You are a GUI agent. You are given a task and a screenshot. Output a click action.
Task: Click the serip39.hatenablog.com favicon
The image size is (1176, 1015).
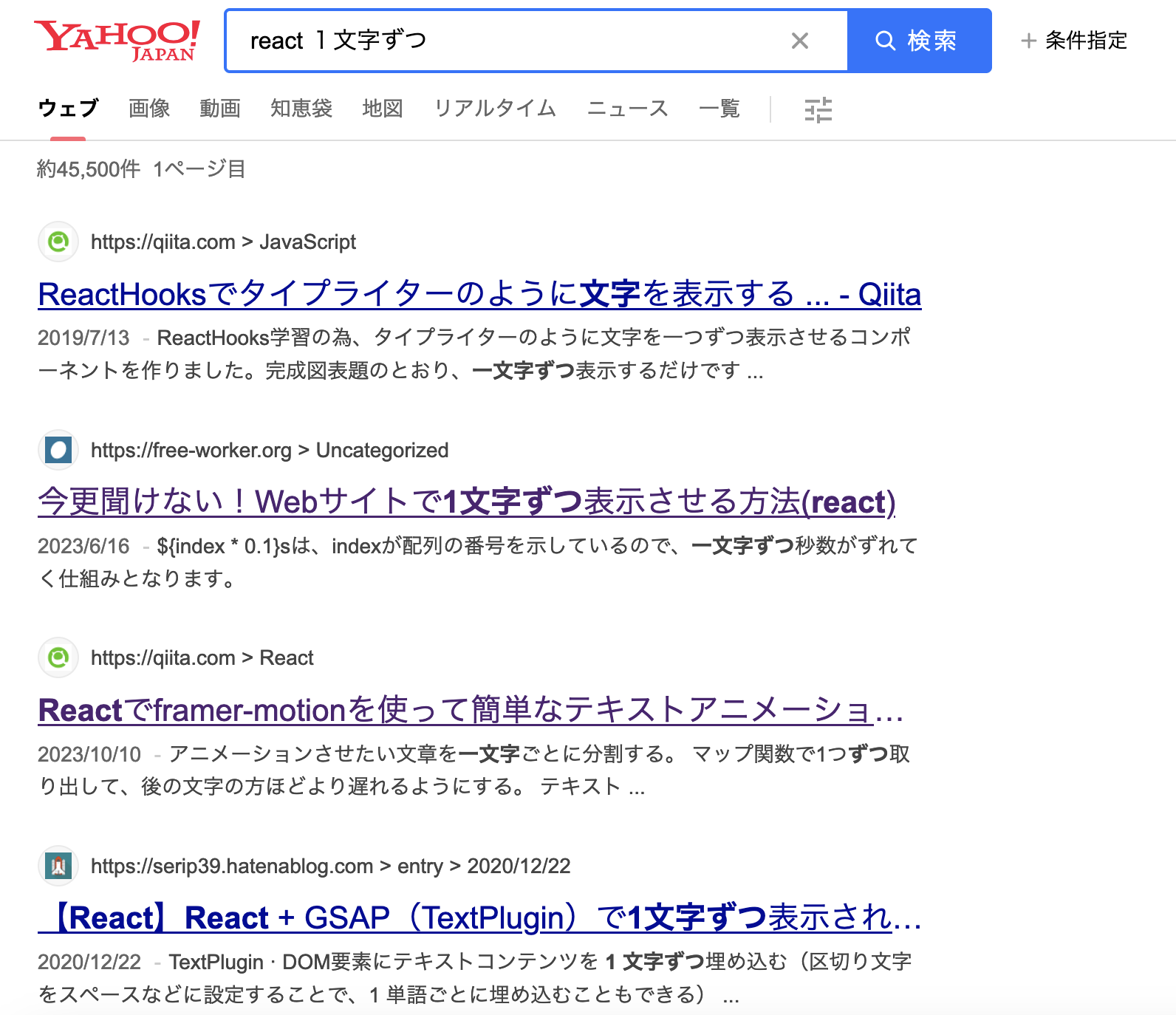pyautogui.click(x=58, y=866)
